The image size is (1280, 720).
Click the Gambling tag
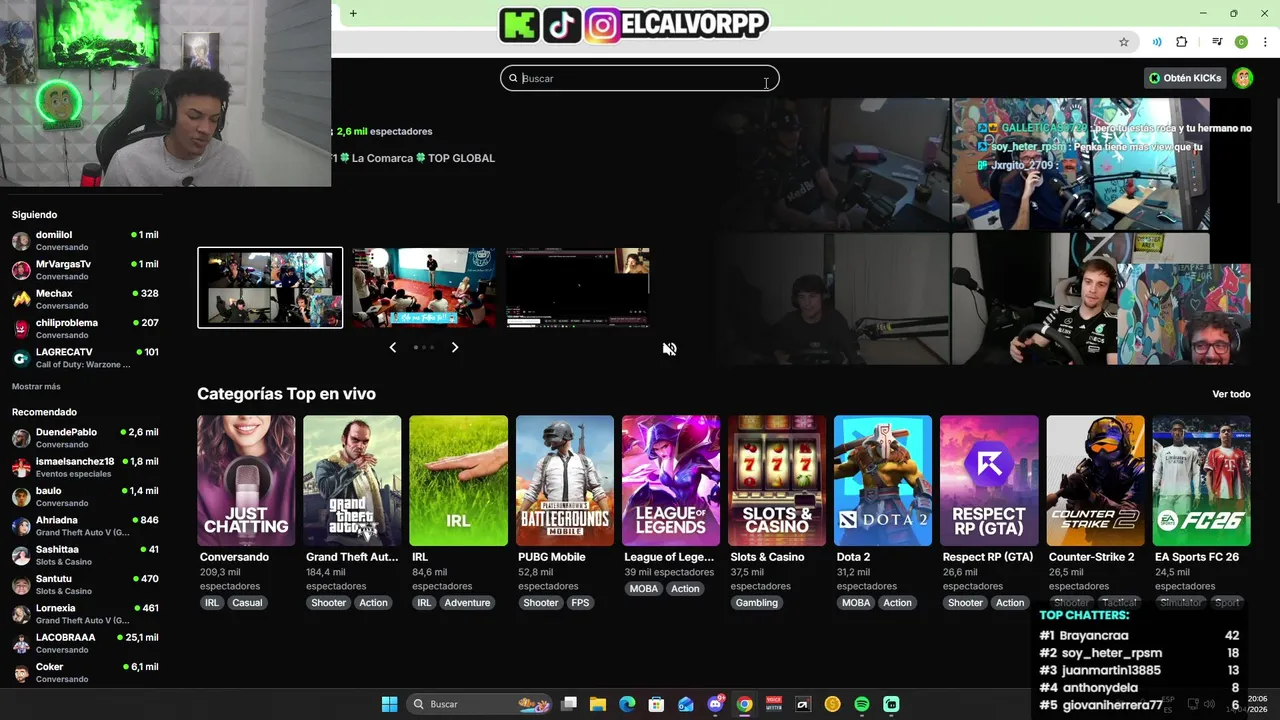(x=757, y=603)
